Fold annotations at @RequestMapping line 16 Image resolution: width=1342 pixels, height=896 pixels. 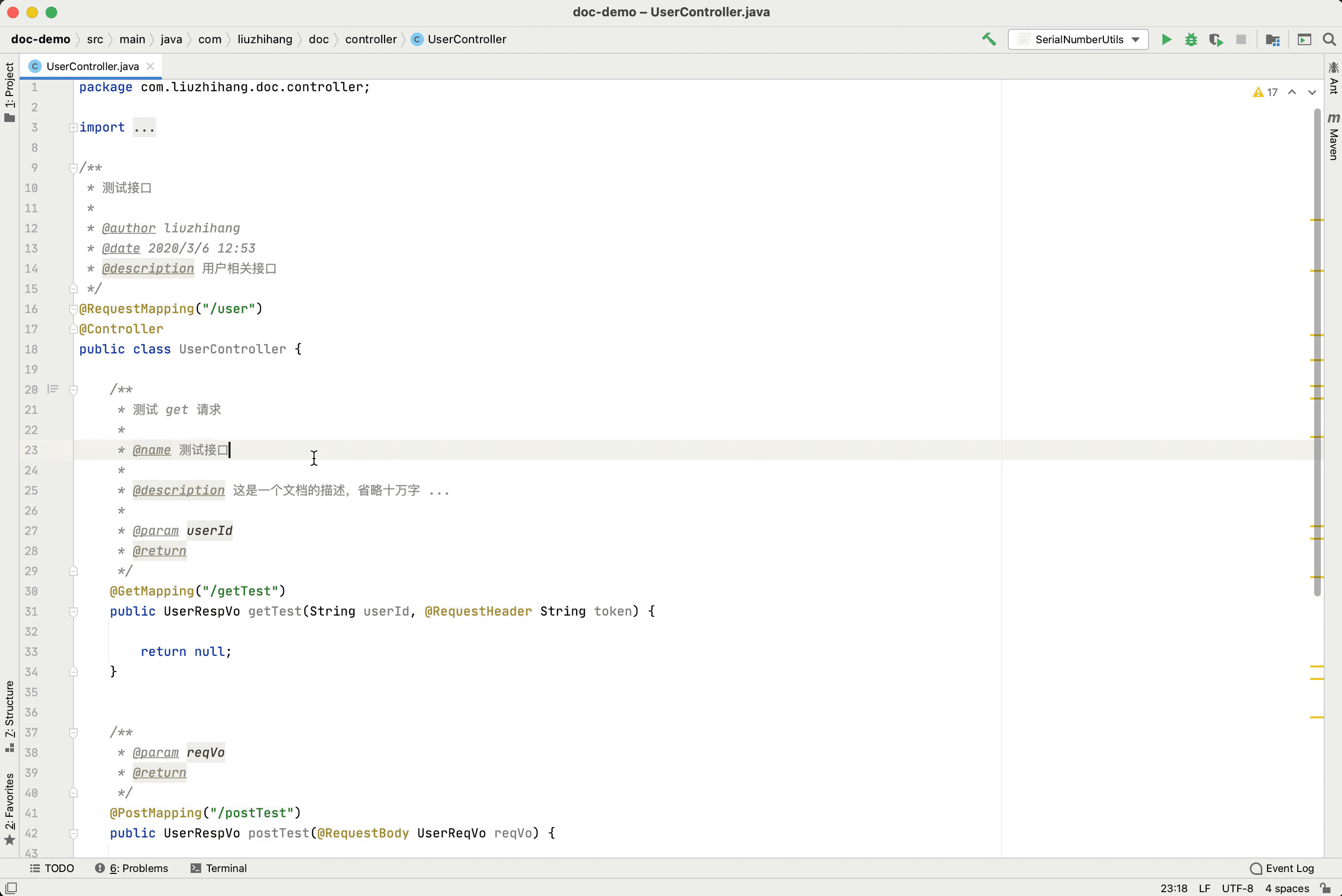point(73,309)
